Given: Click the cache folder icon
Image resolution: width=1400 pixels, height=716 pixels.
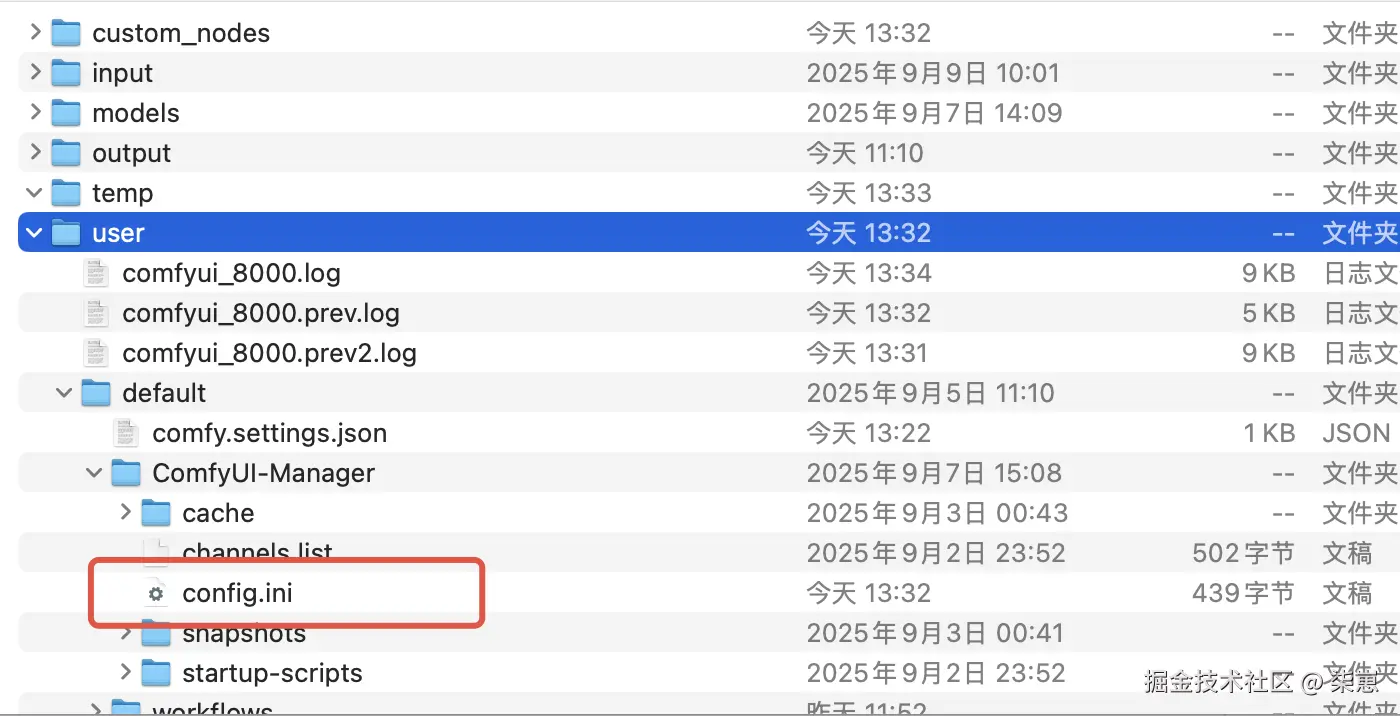Looking at the screenshot, I should (x=156, y=513).
